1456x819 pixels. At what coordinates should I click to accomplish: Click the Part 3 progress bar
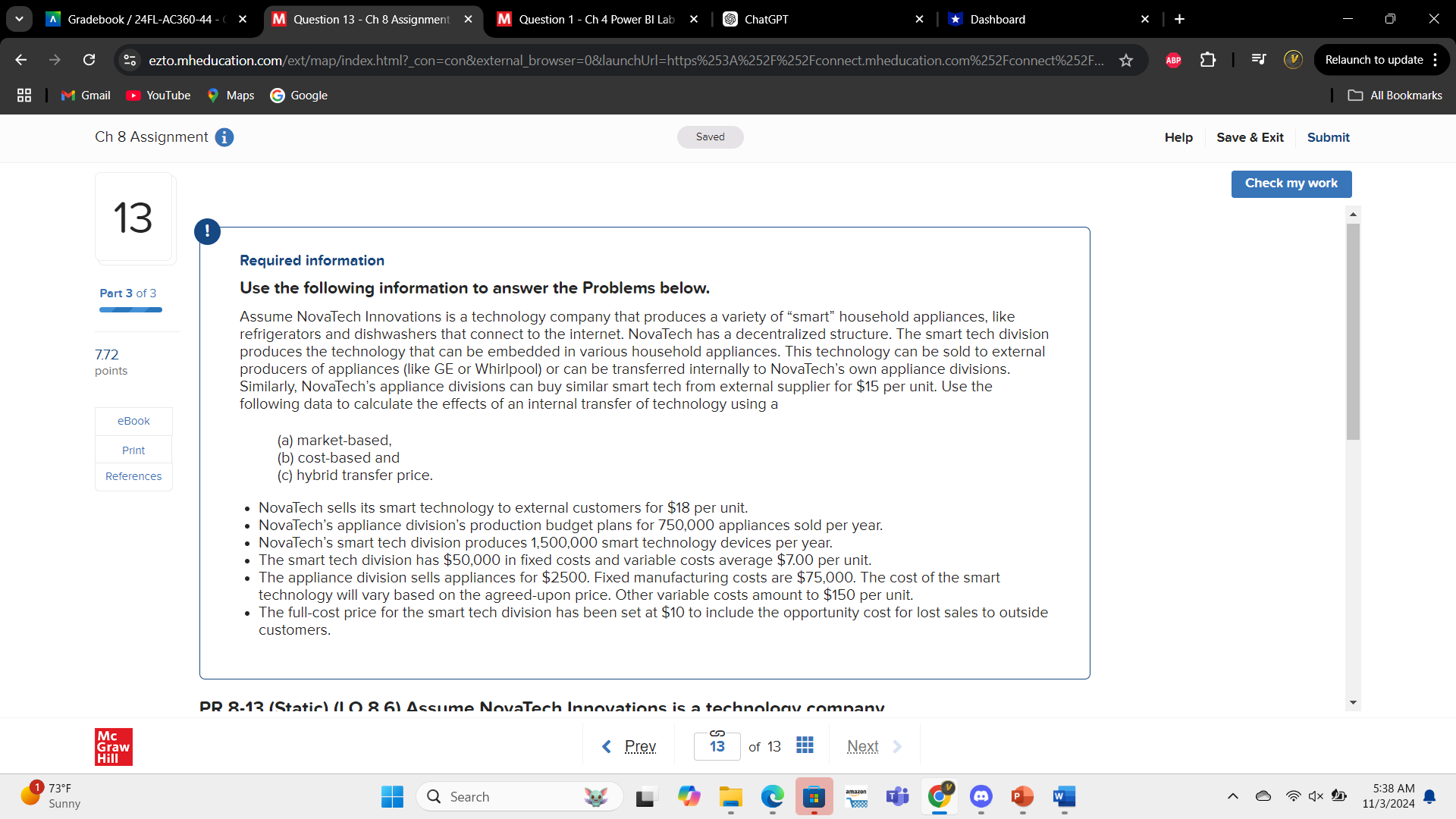coord(130,309)
